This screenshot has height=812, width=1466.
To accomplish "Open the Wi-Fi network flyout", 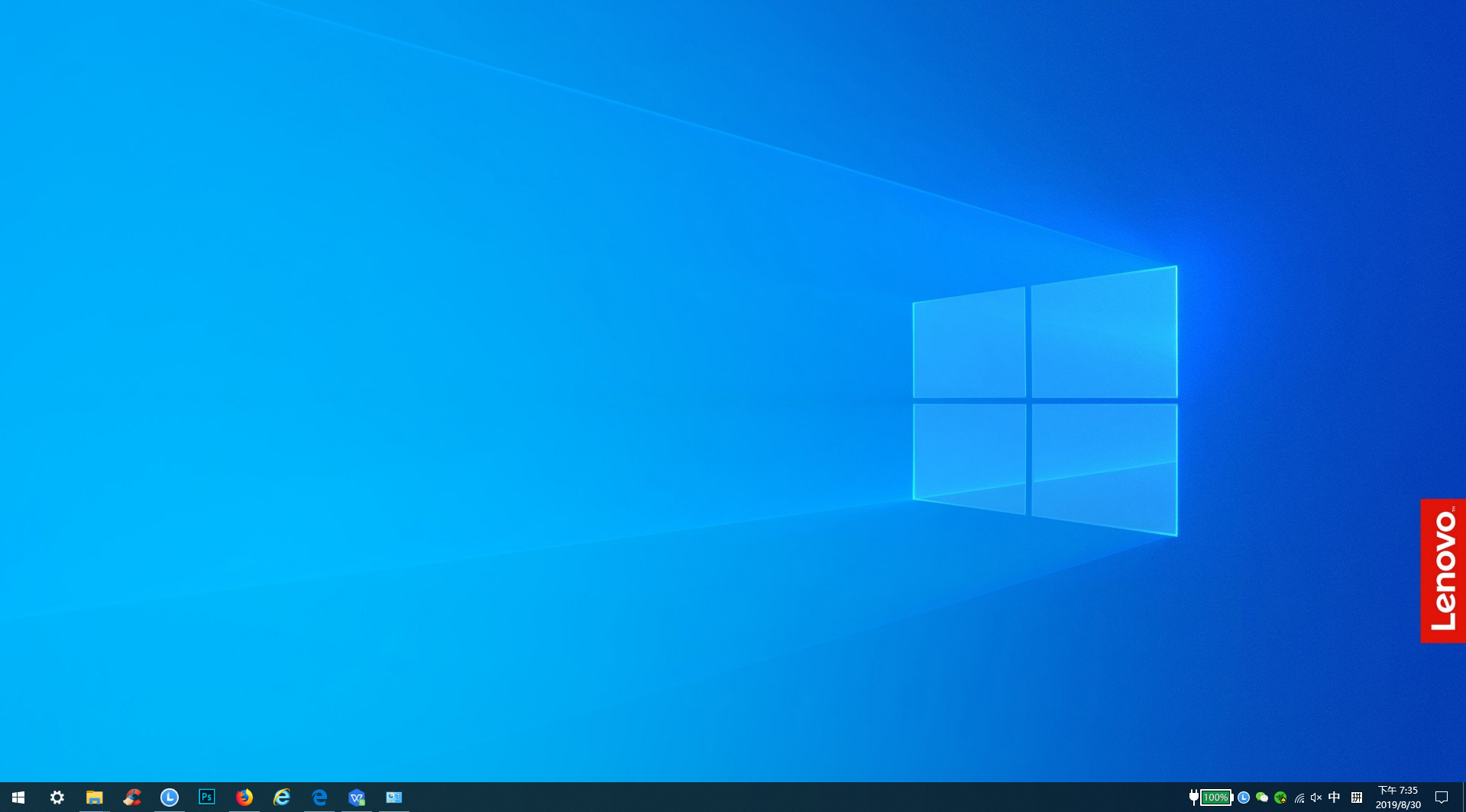I will (x=1299, y=797).
